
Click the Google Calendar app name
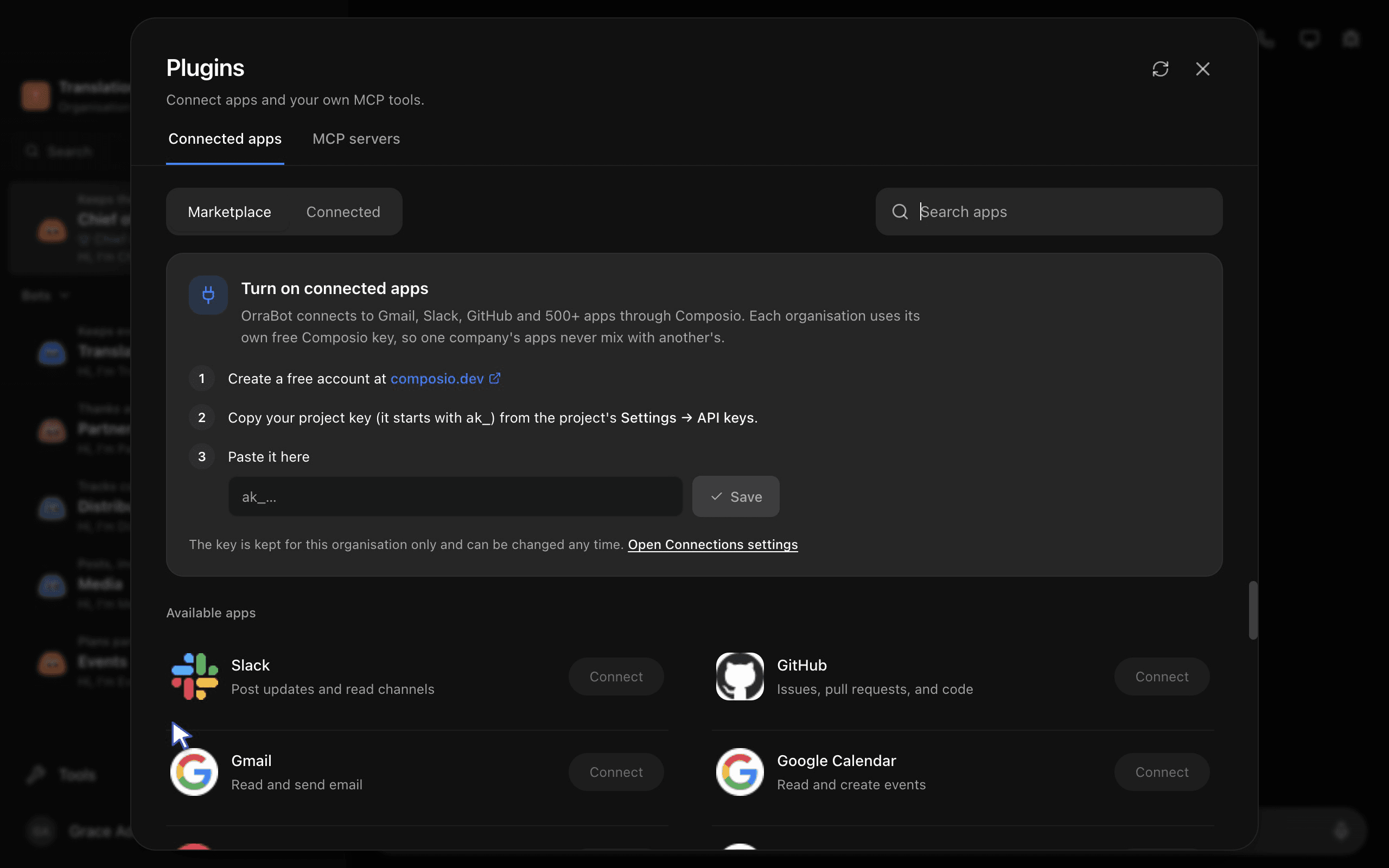(836, 761)
